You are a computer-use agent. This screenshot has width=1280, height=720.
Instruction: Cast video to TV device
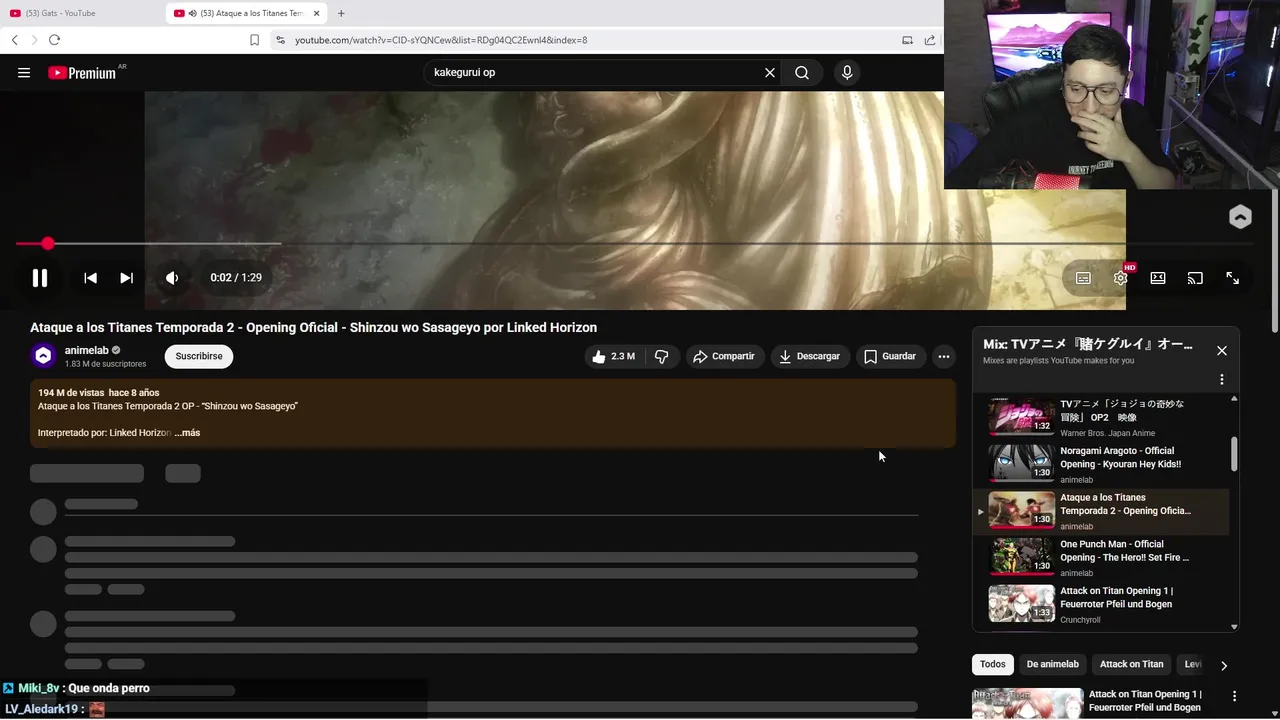tap(1195, 278)
